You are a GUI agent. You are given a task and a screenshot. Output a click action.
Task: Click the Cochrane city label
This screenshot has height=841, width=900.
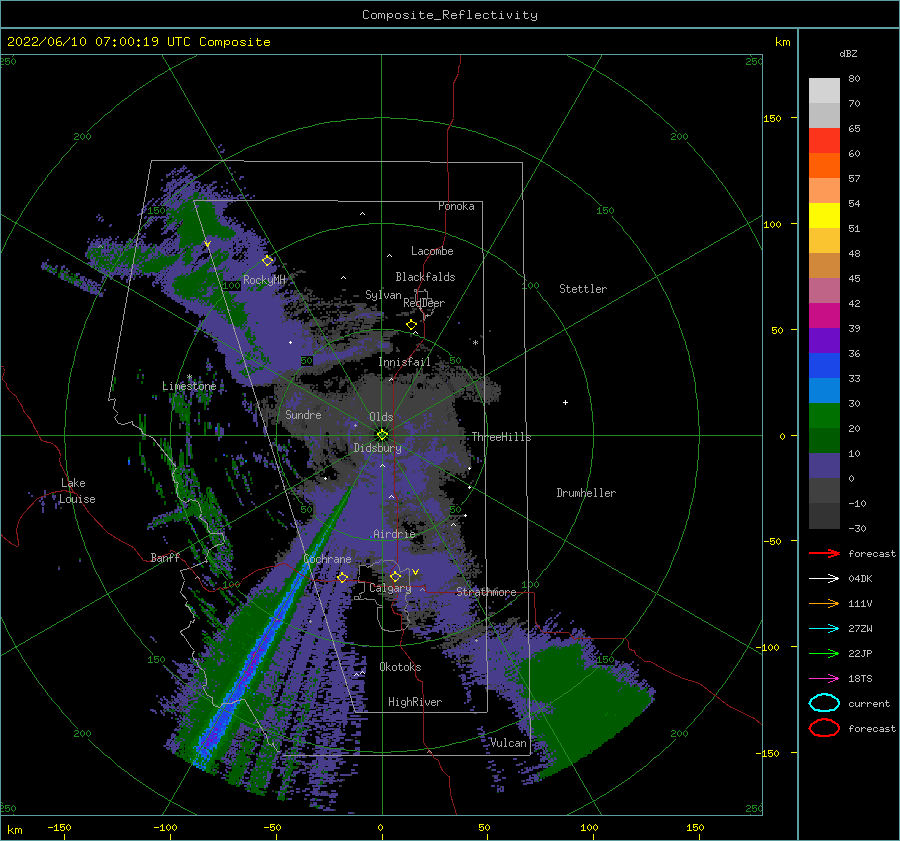327,559
